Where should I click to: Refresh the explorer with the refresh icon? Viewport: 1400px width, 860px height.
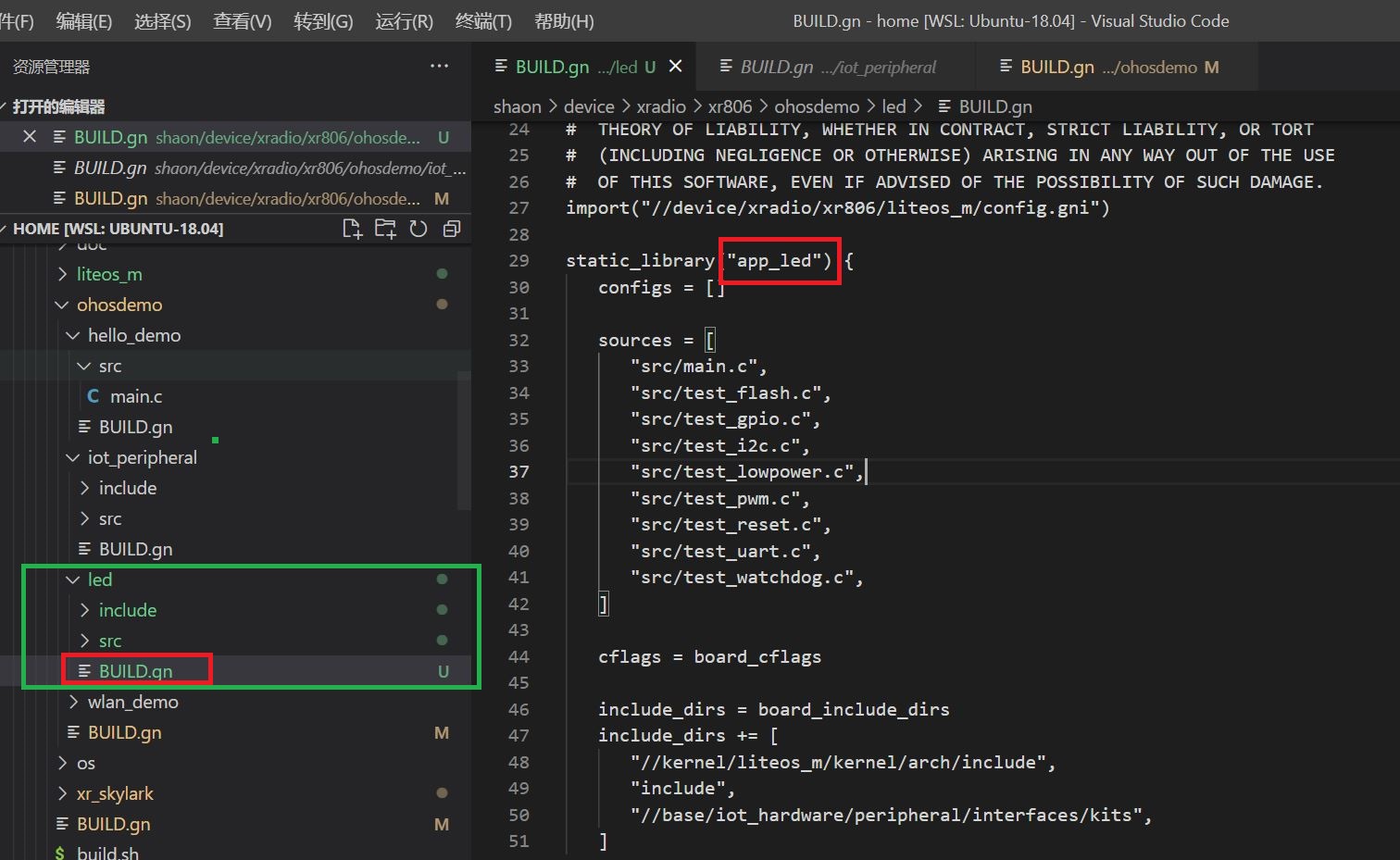[419, 229]
